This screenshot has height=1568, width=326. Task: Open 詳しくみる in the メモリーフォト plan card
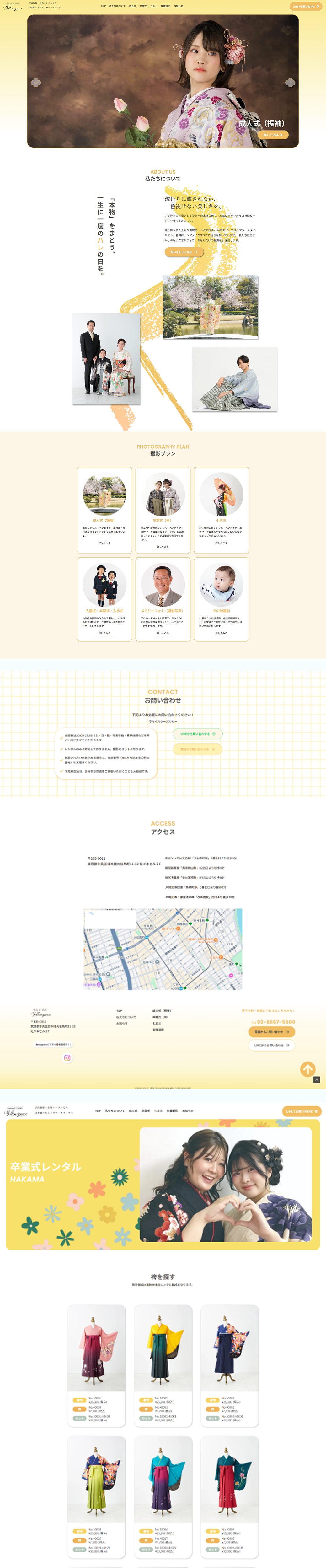coord(163,633)
